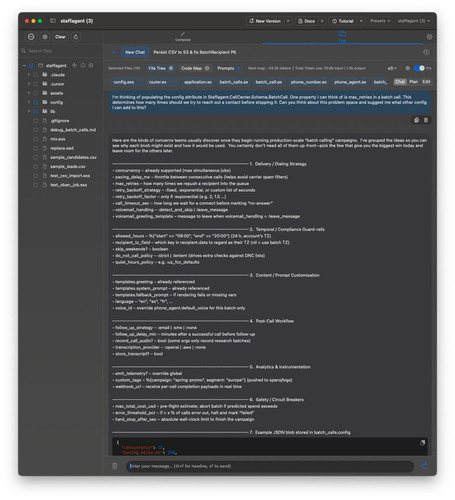Screen dimensions: 455x500
Task: Check the .cursor folder checkbox
Action: click(x=36, y=84)
